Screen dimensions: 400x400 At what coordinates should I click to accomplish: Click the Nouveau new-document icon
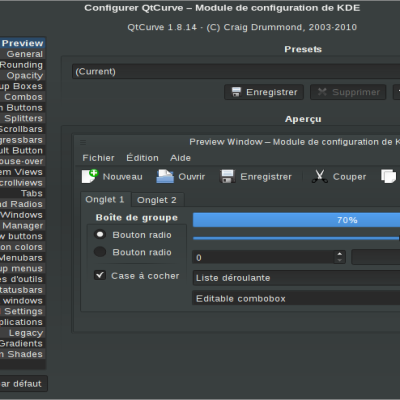(90, 176)
